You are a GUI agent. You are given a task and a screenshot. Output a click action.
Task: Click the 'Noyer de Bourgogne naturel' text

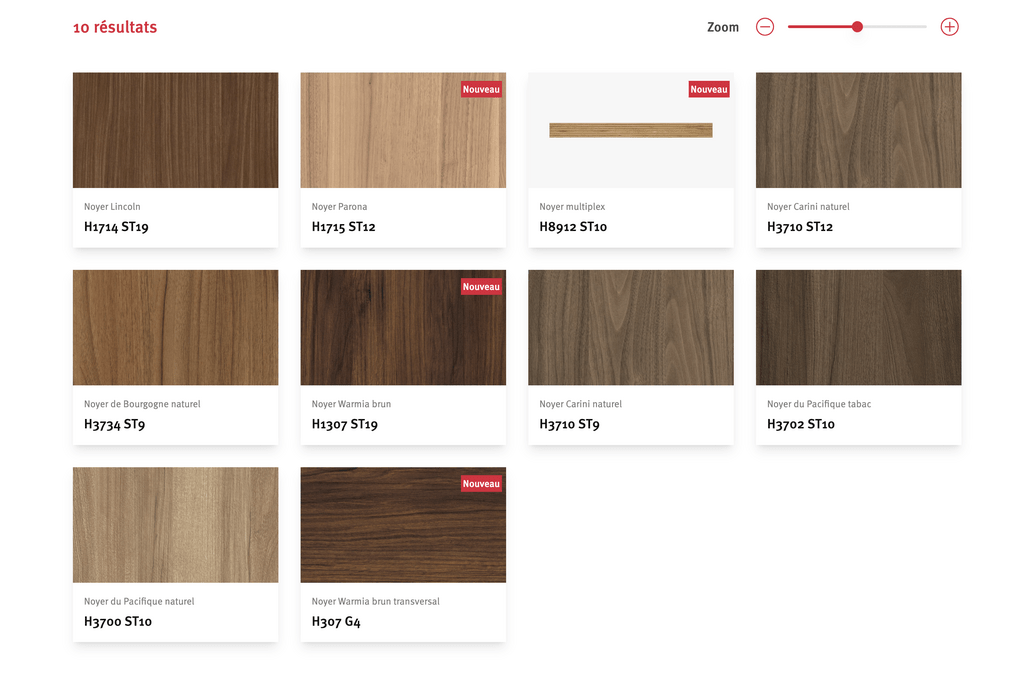pyautogui.click(x=142, y=404)
